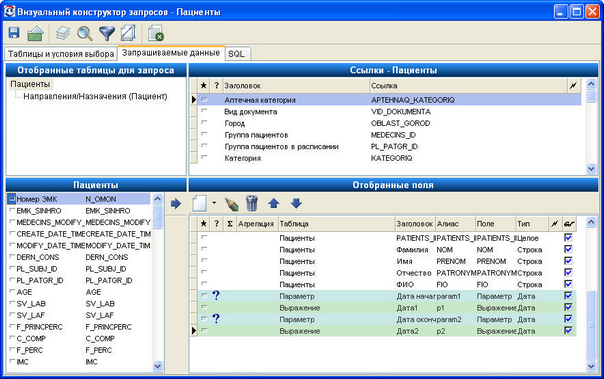Uncheck visible checkbox in Отчество row

point(568,272)
